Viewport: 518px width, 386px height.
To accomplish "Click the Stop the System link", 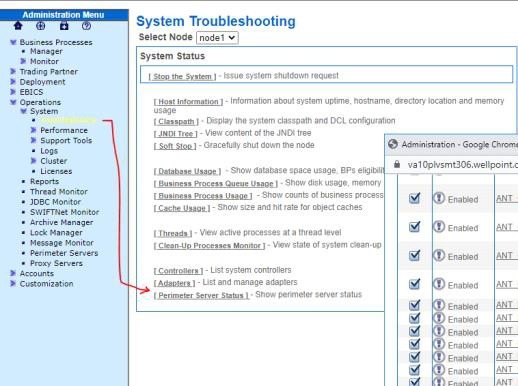I will [x=182, y=76].
